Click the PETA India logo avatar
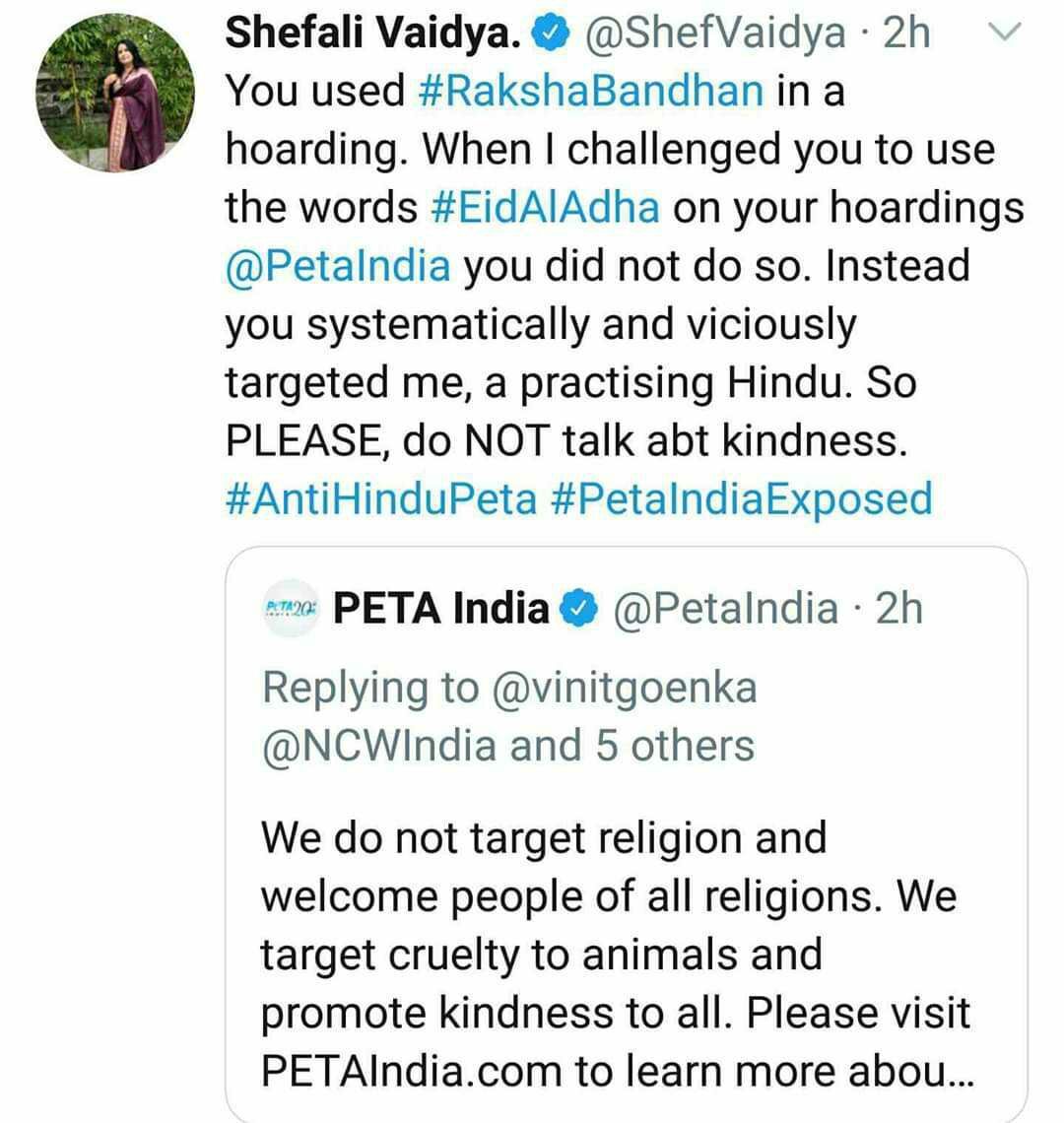Viewport: 1064px width, 1123px height. click(291, 608)
